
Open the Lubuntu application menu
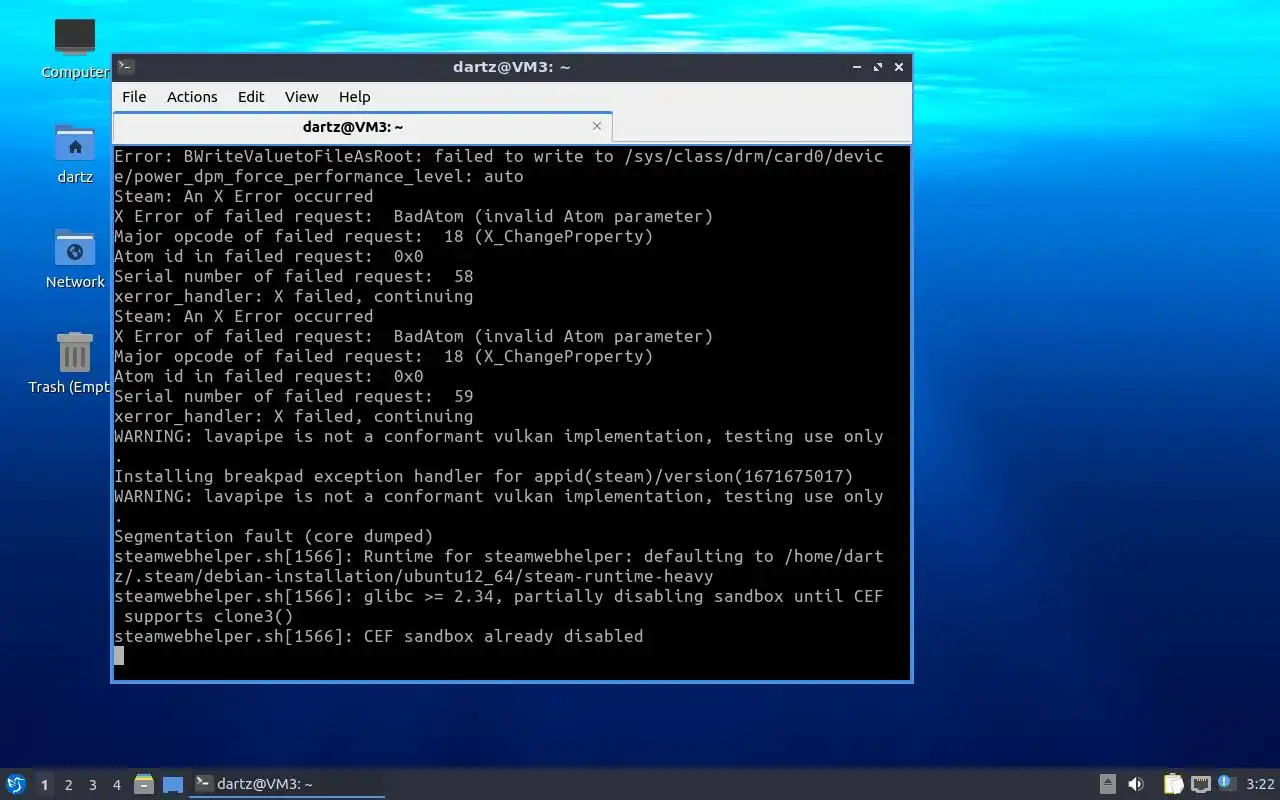tap(15, 784)
